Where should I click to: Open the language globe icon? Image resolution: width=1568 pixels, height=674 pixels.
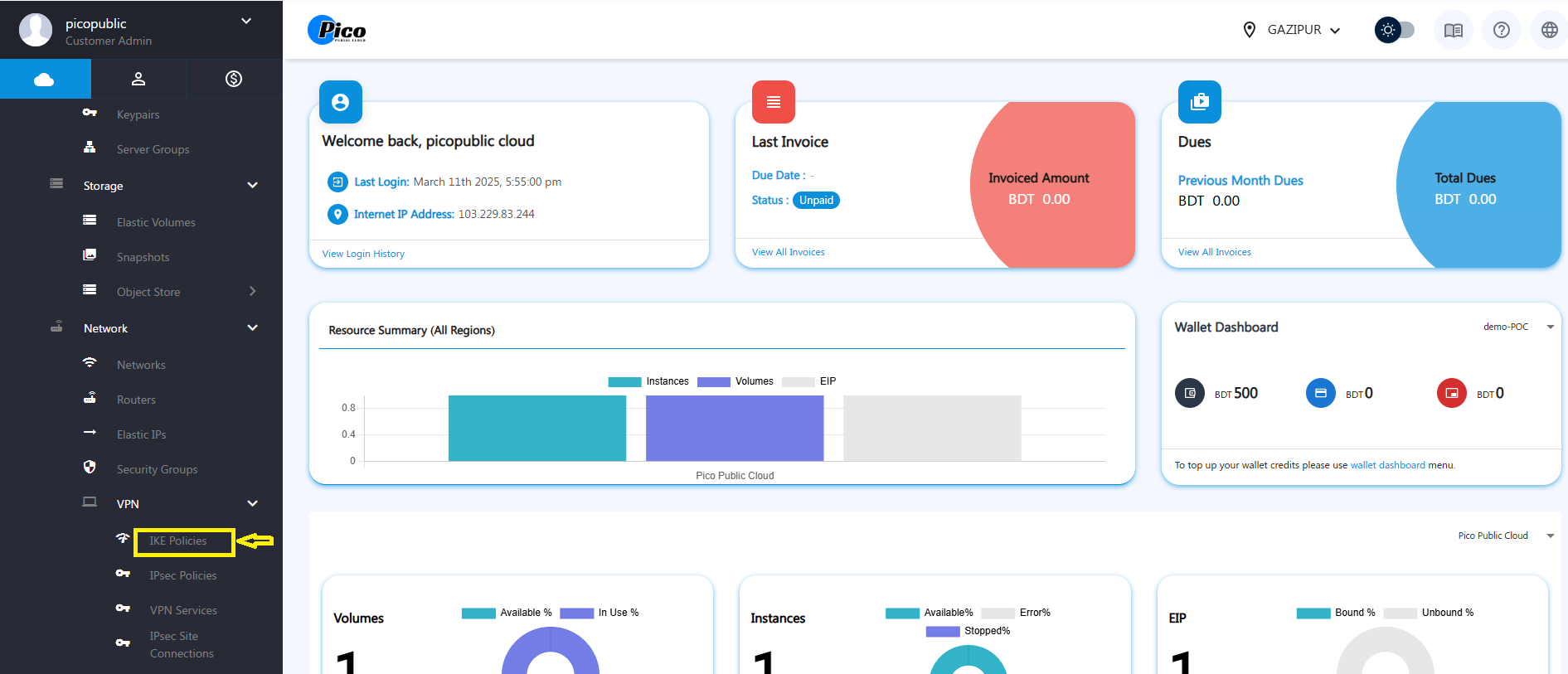(1549, 31)
